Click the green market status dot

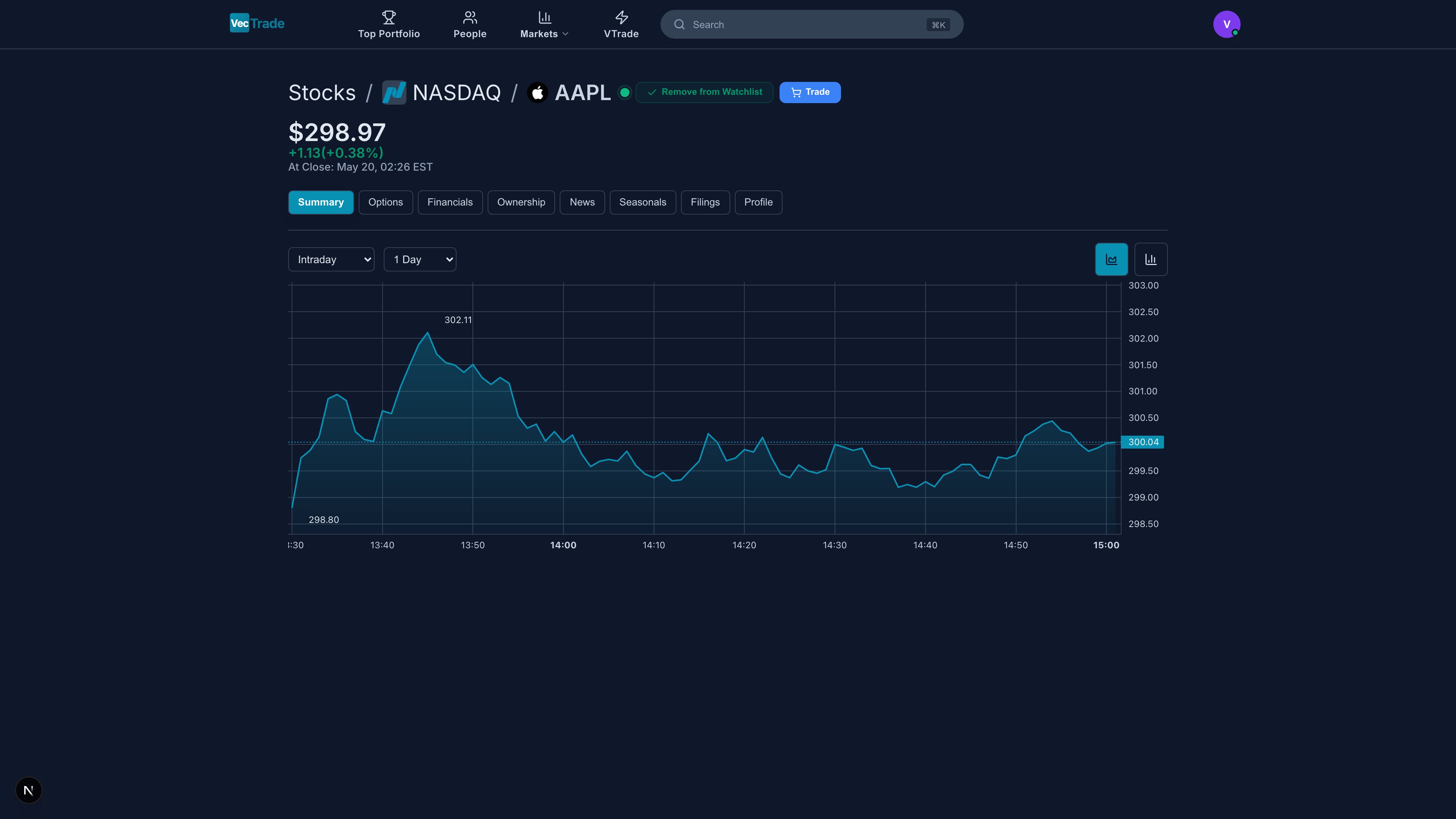click(624, 93)
